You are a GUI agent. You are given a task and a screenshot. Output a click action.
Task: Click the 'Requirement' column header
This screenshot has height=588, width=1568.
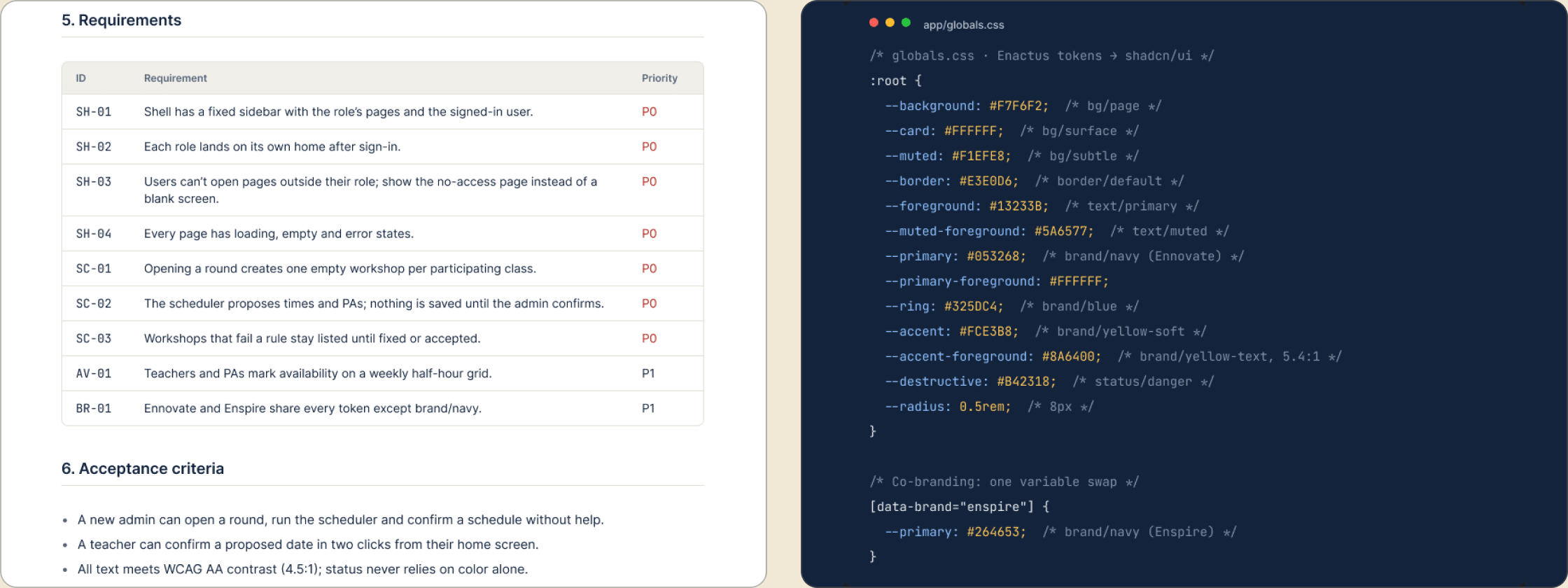coord(175,78)
